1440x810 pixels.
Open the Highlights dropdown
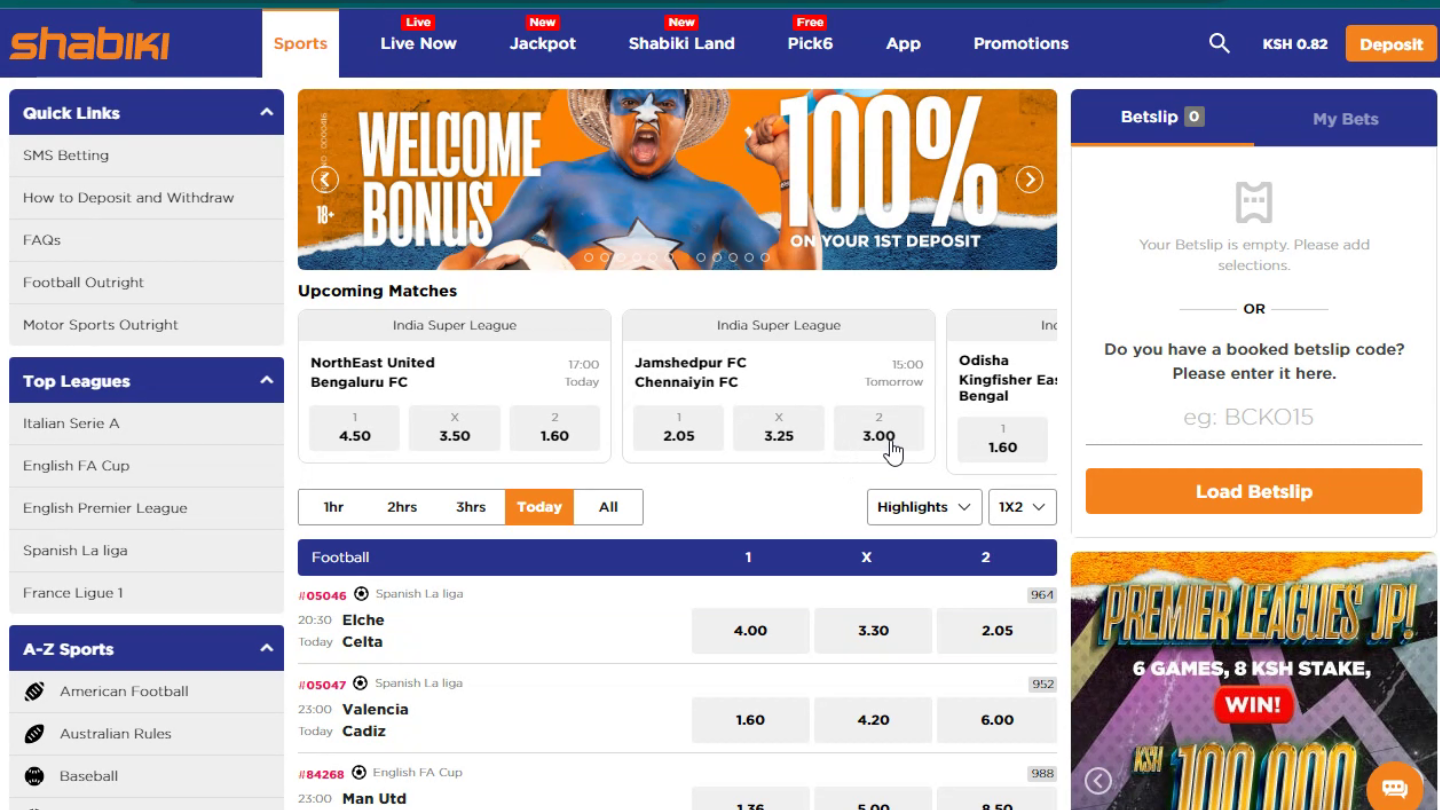click(x=924, y=507)
